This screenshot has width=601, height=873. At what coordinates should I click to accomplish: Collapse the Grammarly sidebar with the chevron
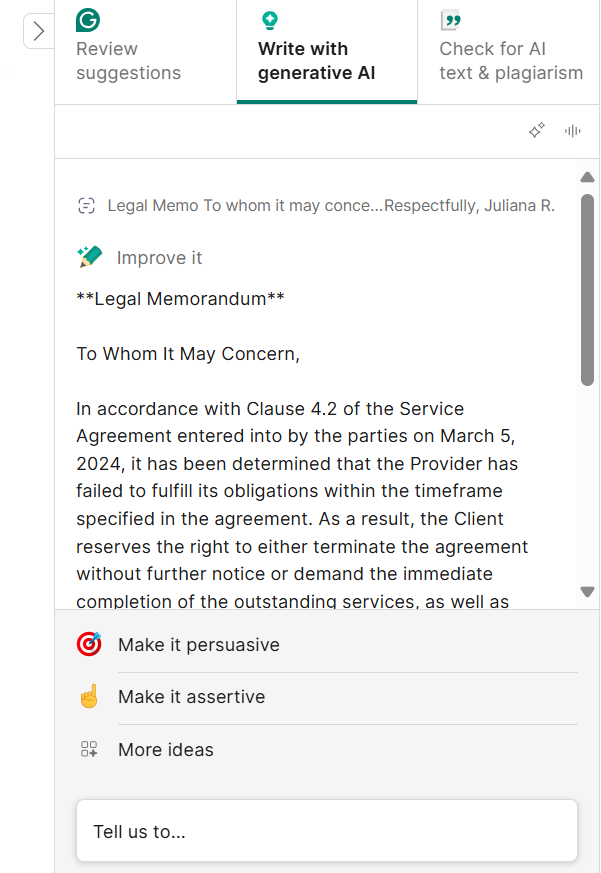(39, 31)
